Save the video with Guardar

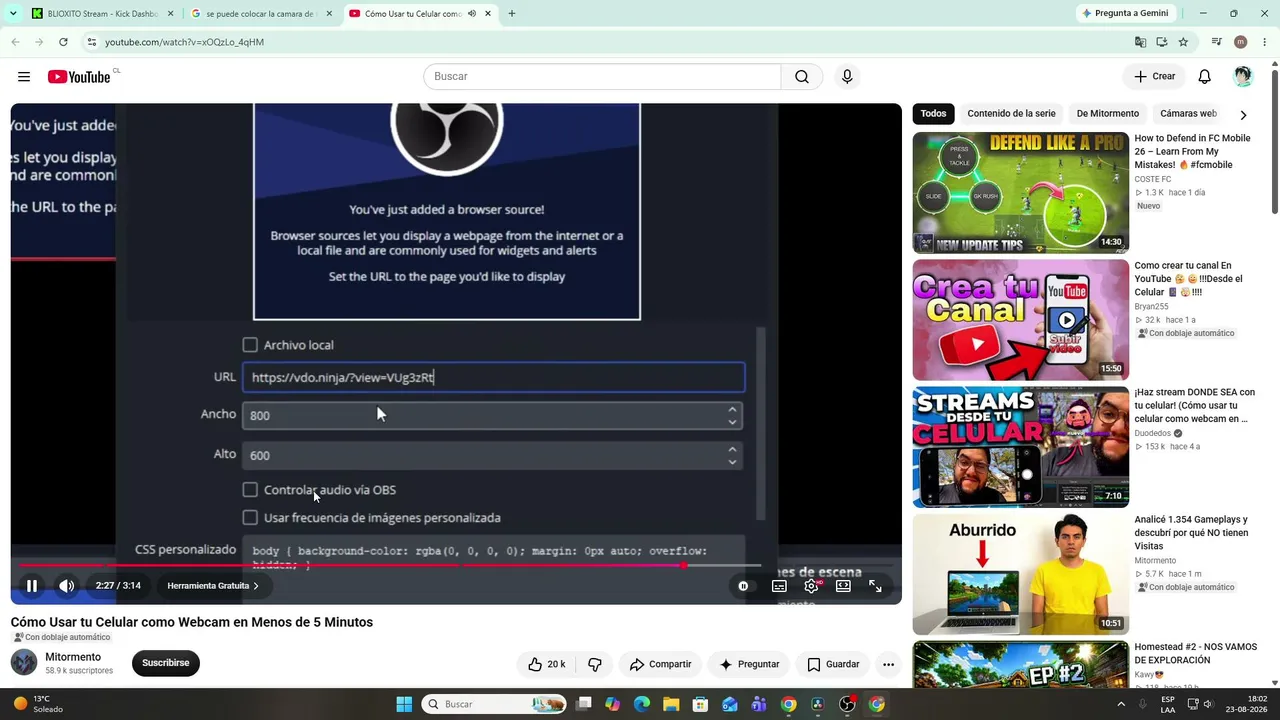click(x=833, y=664)
